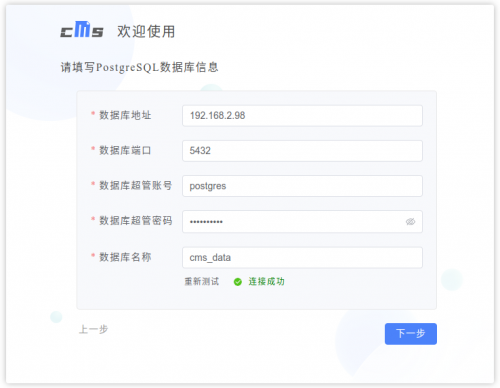Screen dimensions: 500x388
Task: Click the 数据库端口 label
Action: (125, 150)
